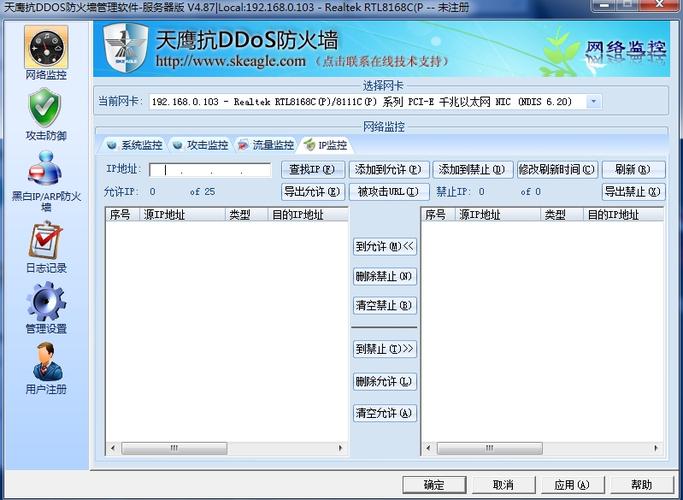
Task: Expand the 当前网卡 adapter dropdown
Action: pos(593,101)
